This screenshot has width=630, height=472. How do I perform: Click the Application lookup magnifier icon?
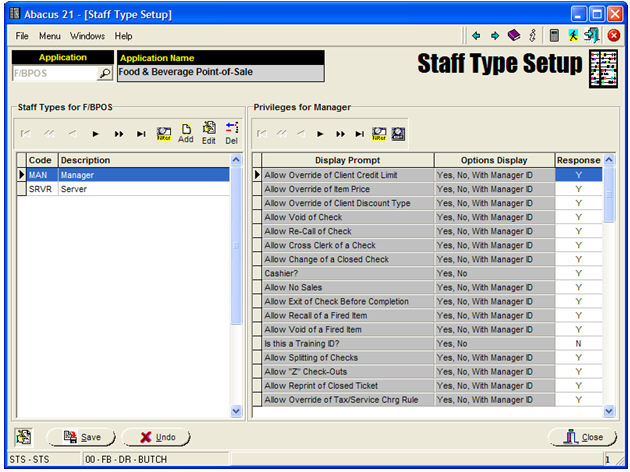(104, 74)
